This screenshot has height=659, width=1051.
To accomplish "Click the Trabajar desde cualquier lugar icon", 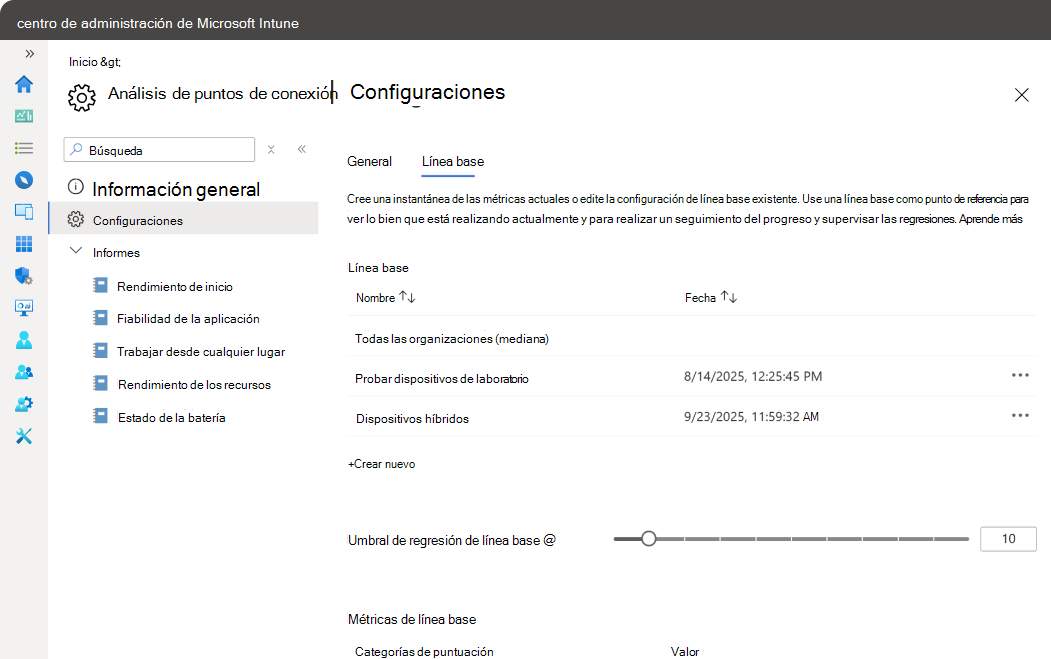I will point(100,350).
